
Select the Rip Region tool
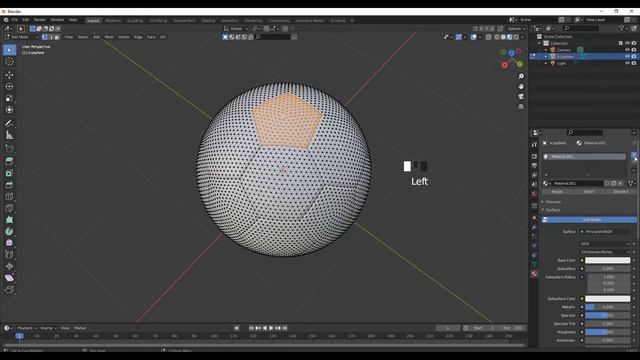pyautogui.click(x=9, y=290)
